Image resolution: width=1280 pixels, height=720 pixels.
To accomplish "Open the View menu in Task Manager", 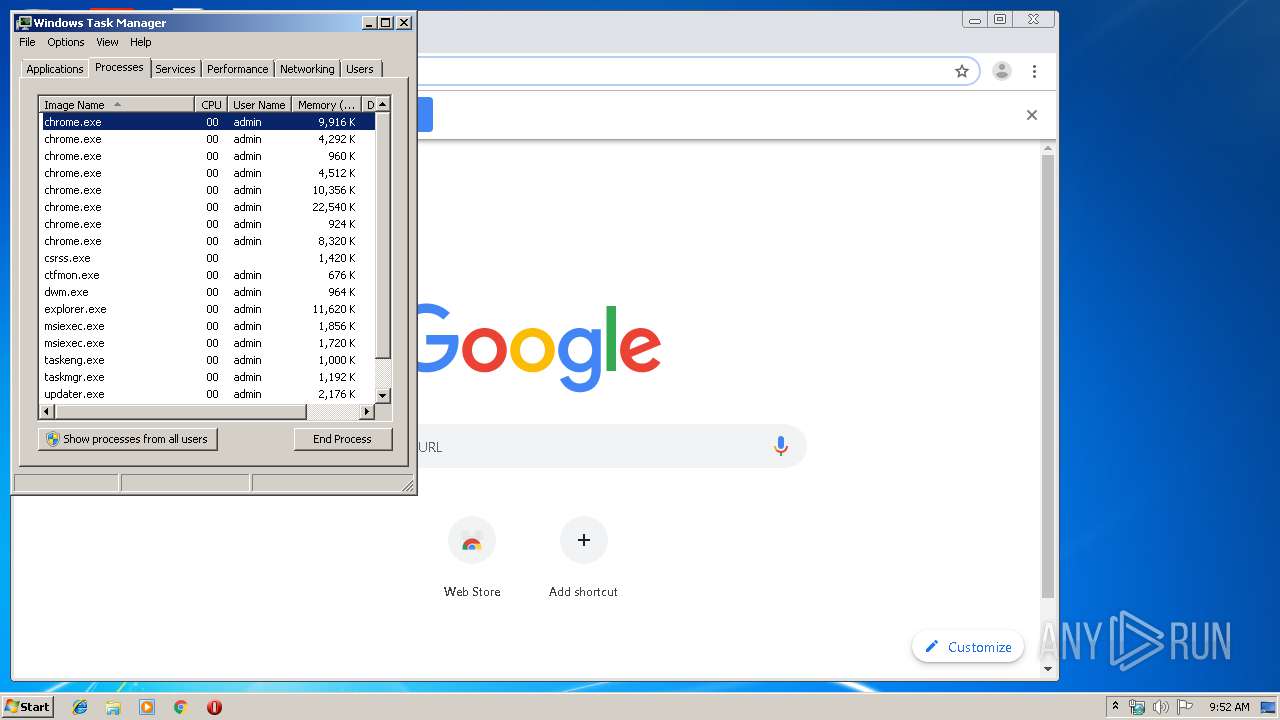I will coord(107,42).
